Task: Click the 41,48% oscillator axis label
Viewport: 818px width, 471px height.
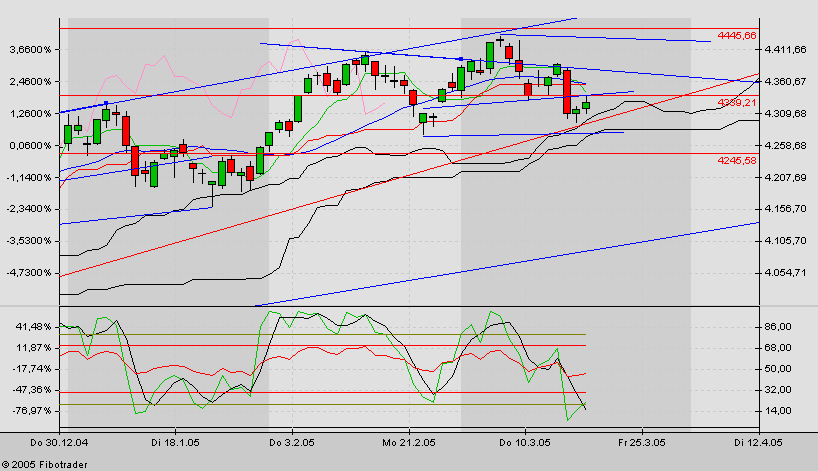Action: point(34,327)
